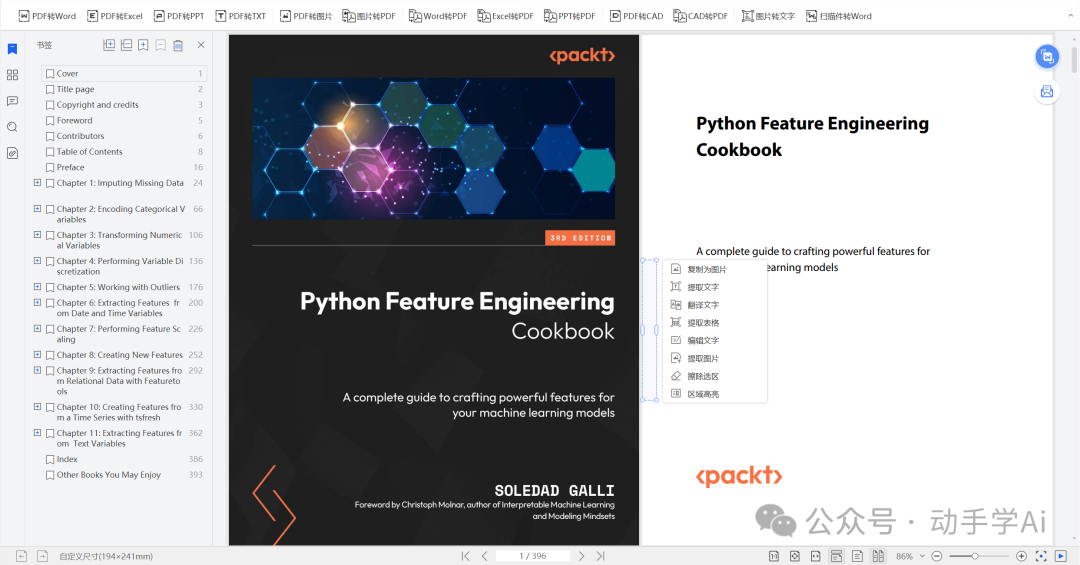The width and height of the screenshot is (1080, 565).
Task: Open the PDF转Excel converter
Action: (x=114, y=16)
